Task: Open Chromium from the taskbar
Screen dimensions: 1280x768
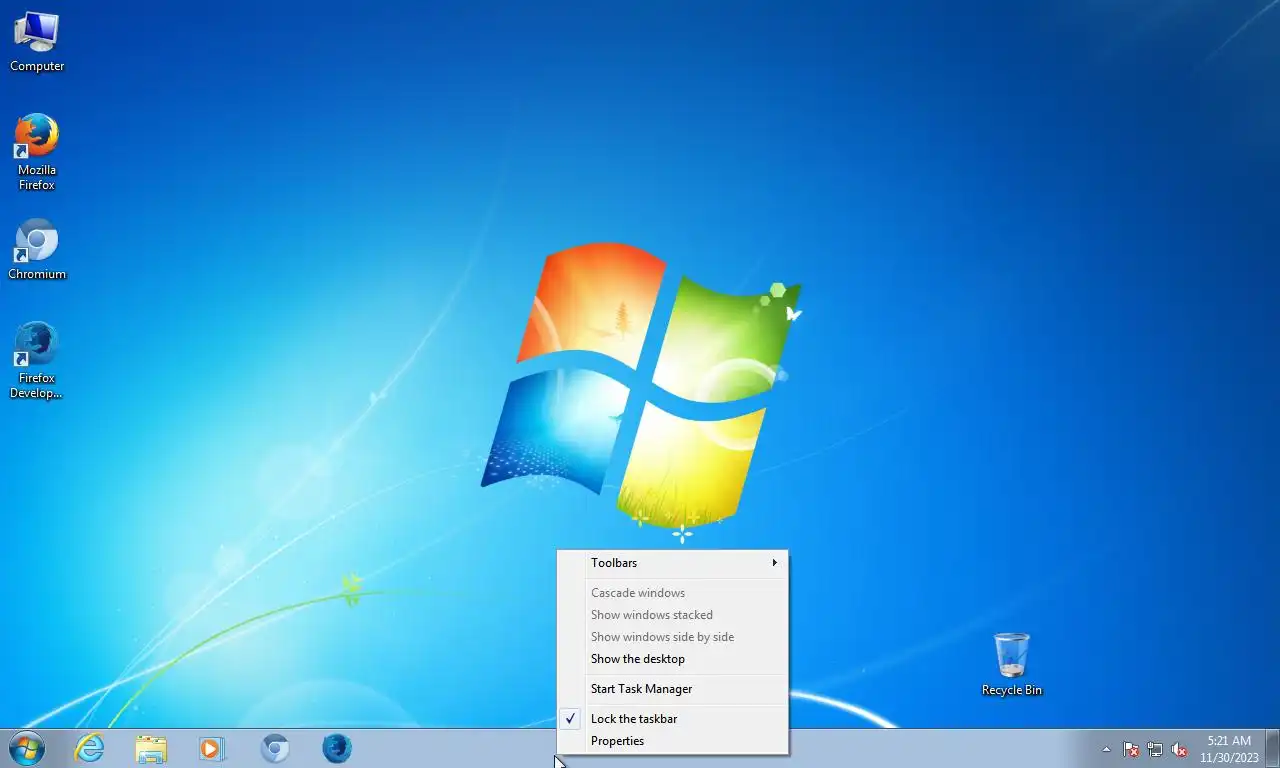Action: coord(275,748)
